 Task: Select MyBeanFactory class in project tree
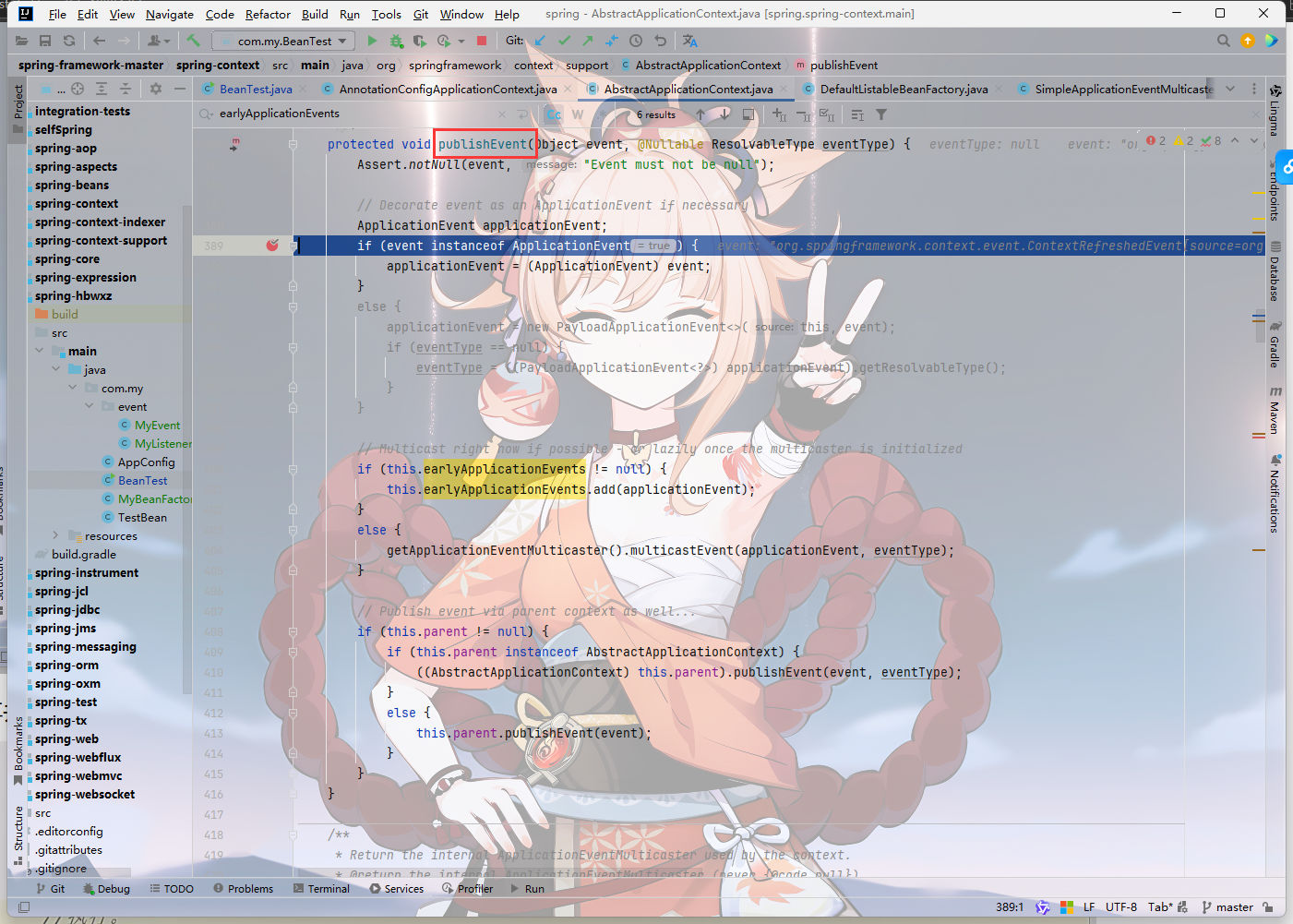coord(148,498)
